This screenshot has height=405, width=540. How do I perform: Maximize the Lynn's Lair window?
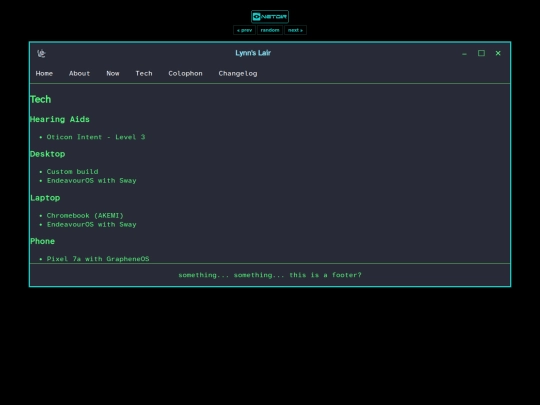click(481, 53)
